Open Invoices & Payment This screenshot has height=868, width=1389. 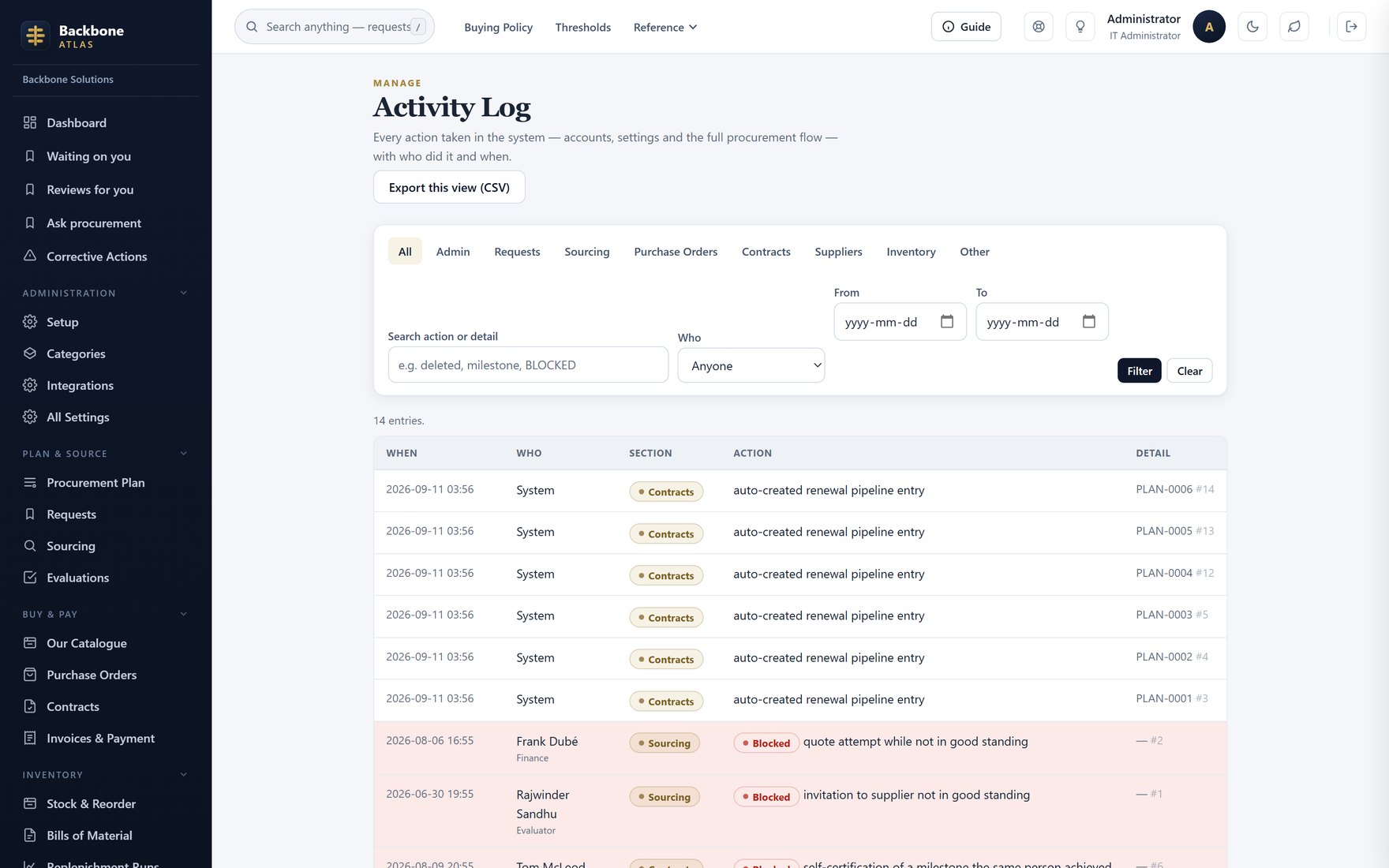[106, 738]
